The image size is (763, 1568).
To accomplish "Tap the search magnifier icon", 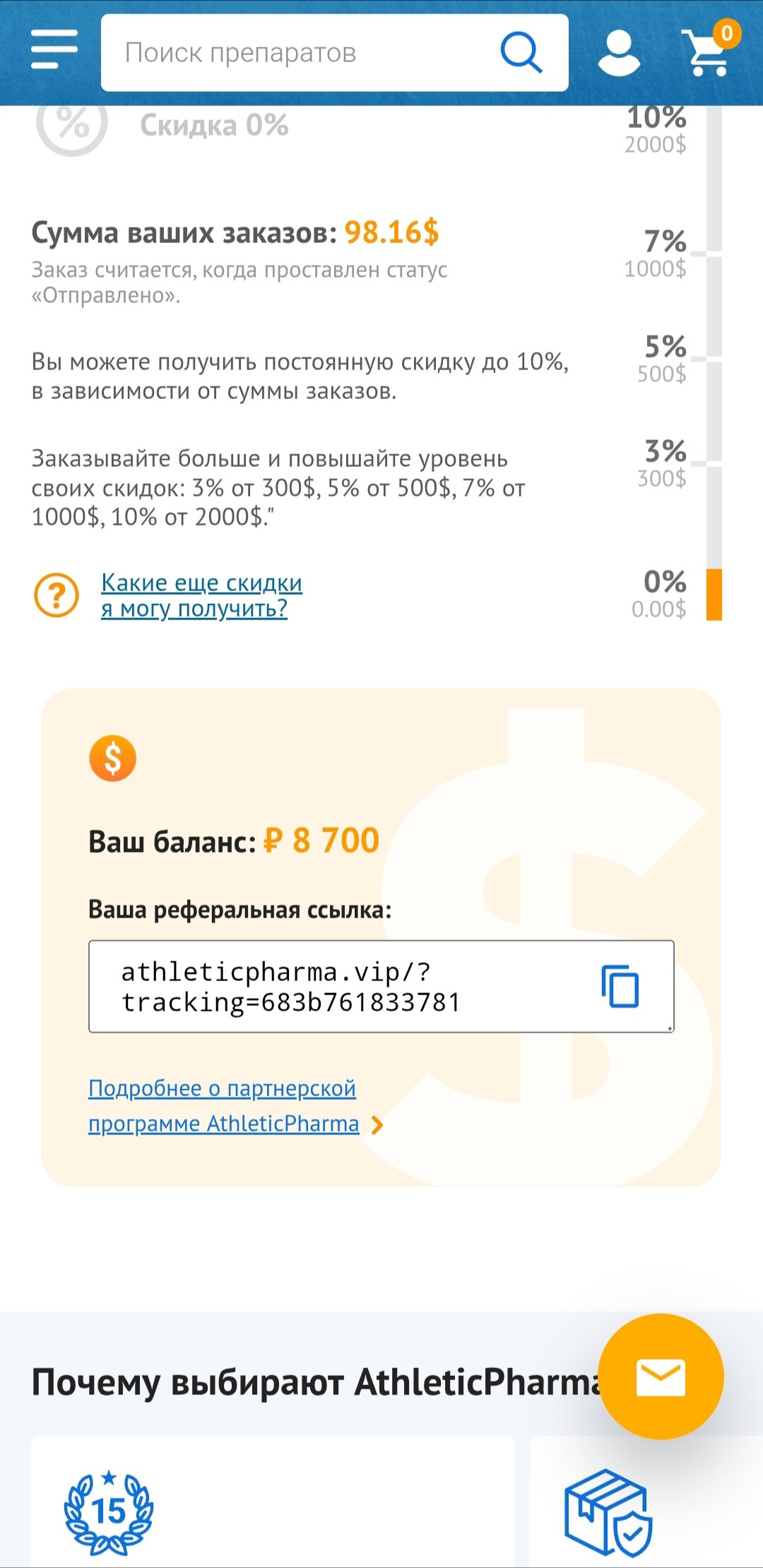I will pyautogui.click(x=521, y=52).
